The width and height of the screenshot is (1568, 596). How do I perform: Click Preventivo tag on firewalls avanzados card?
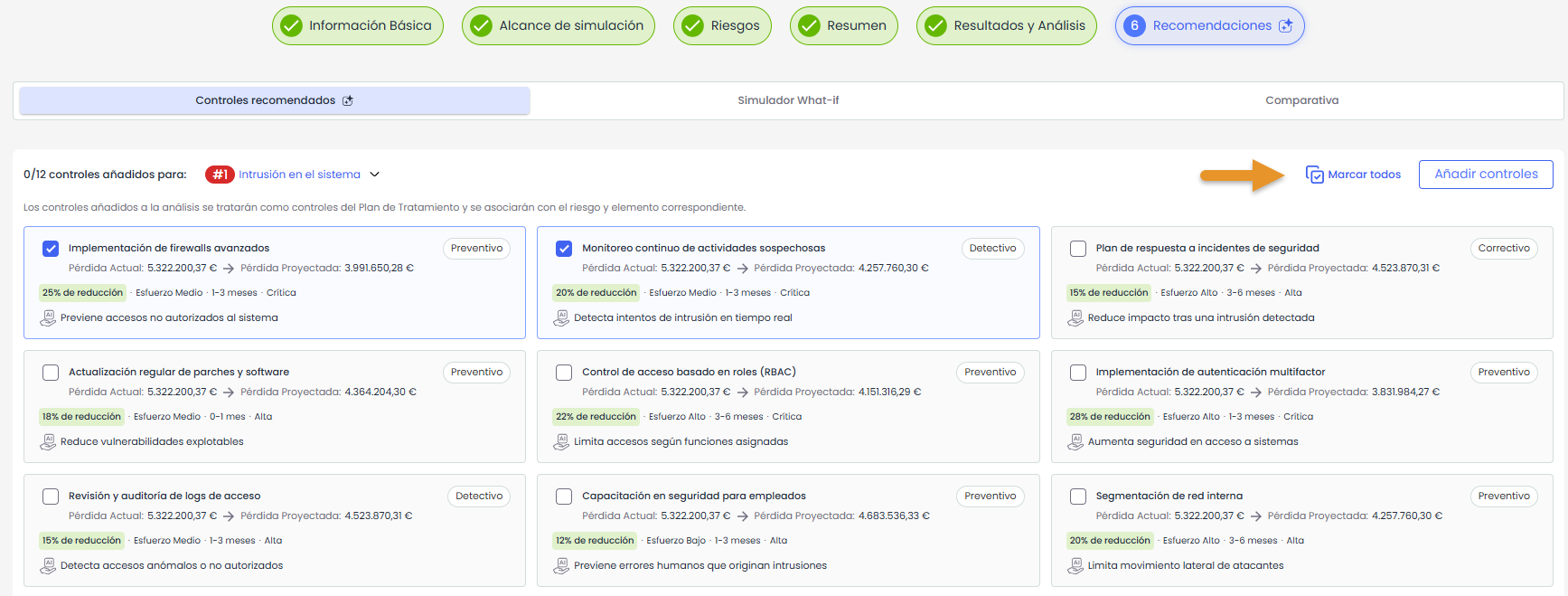pyautogui.click(x=476, y=249)
